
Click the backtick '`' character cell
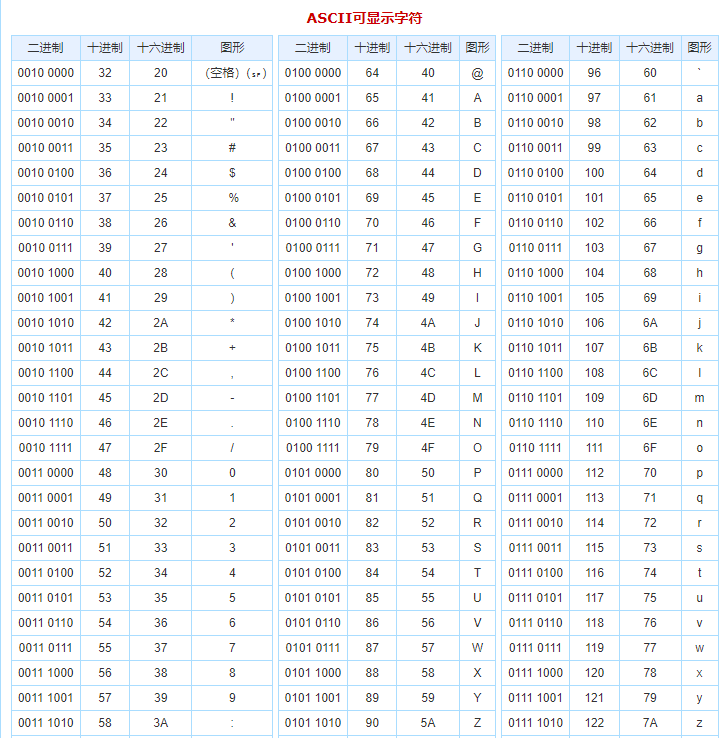click(x=700, y=73)
